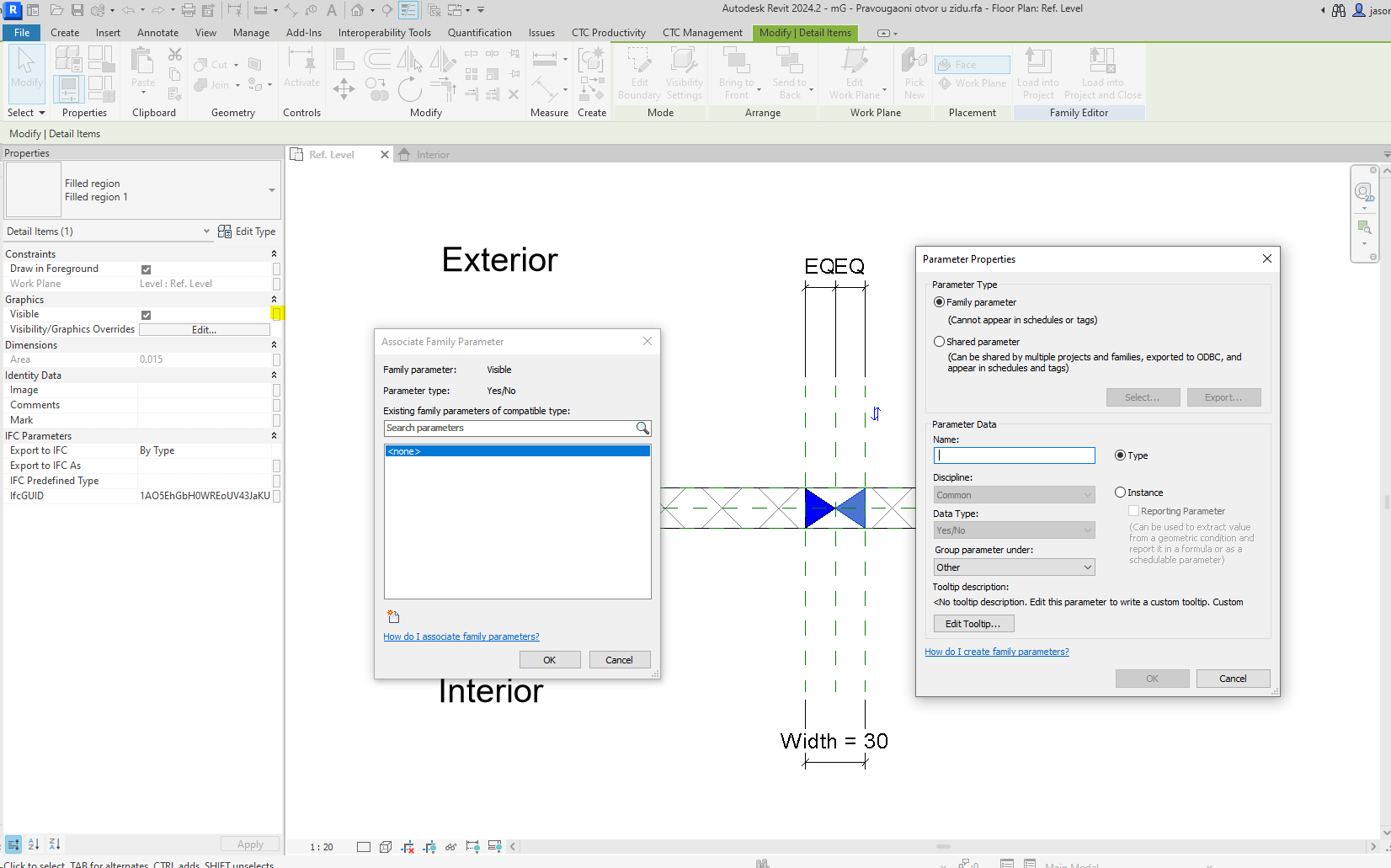The image size is (1391, 868).
Task: Click the parameter Name input field
Action: (1014, 455)
